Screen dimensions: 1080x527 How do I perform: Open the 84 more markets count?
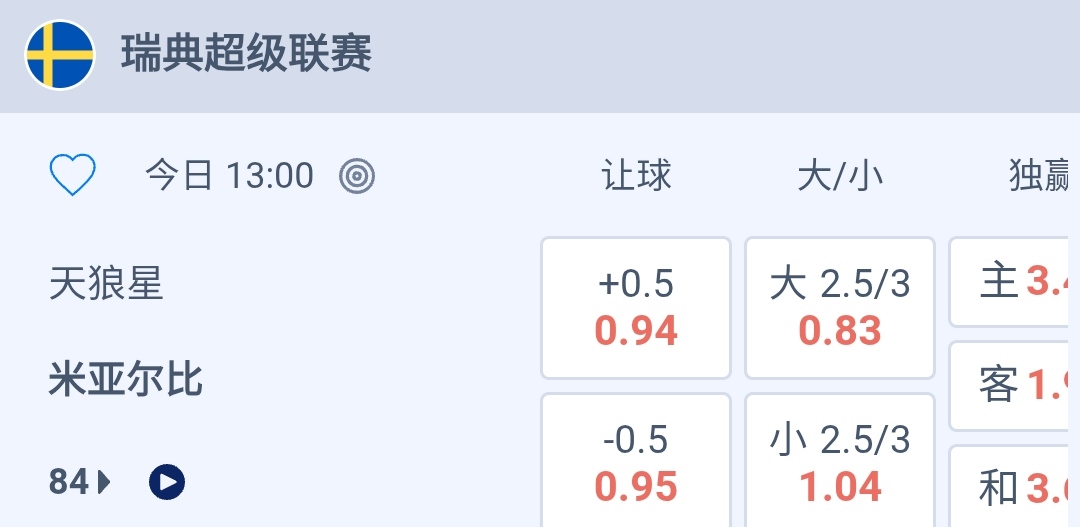(x=69, y=483)
